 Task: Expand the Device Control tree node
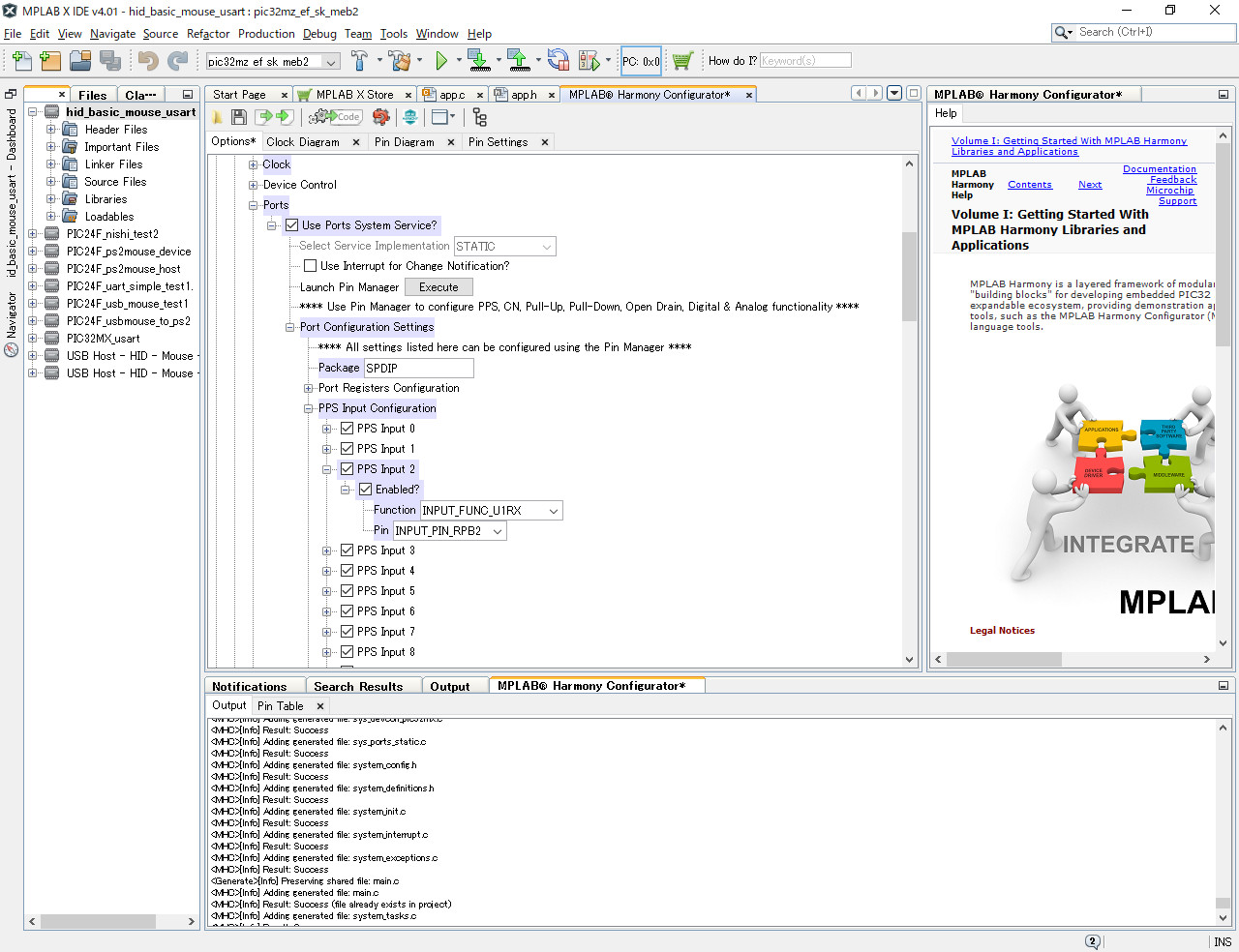tap(254, 185)
